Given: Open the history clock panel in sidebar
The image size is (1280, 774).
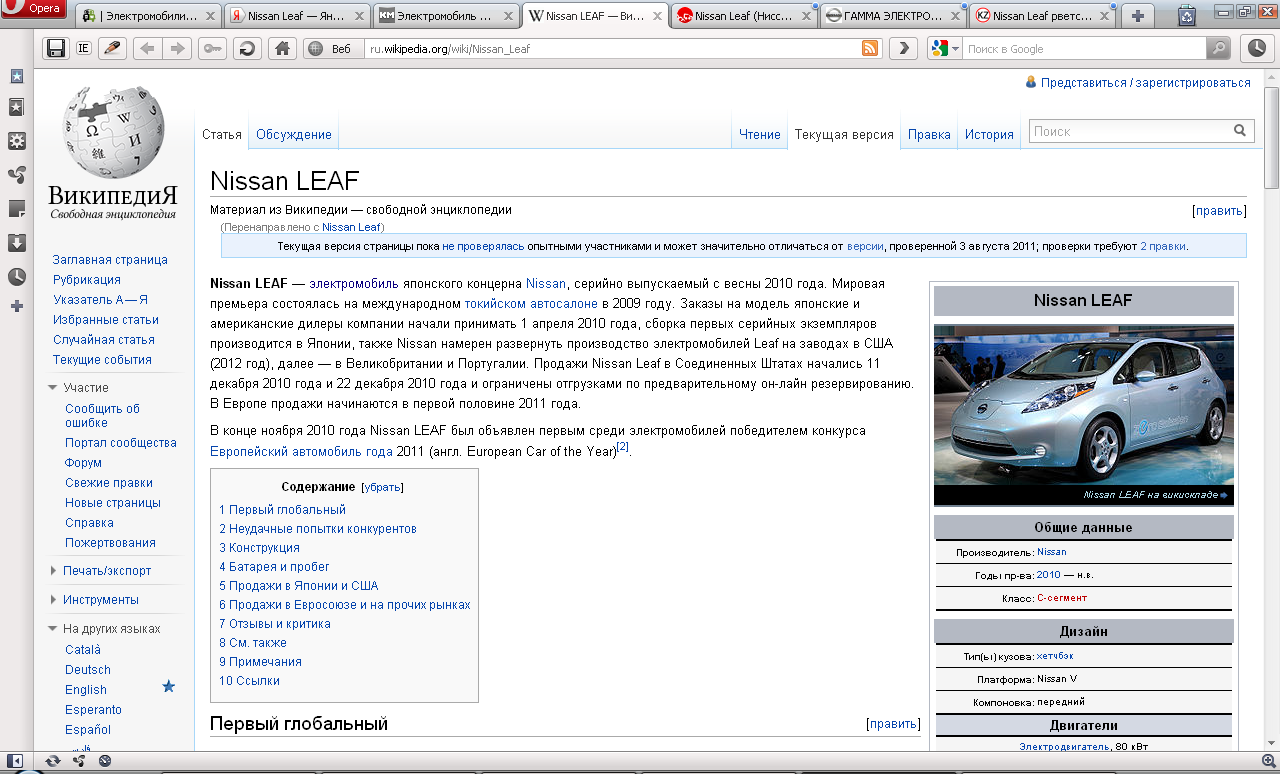Looking at the screenshot, I should 16,277.
